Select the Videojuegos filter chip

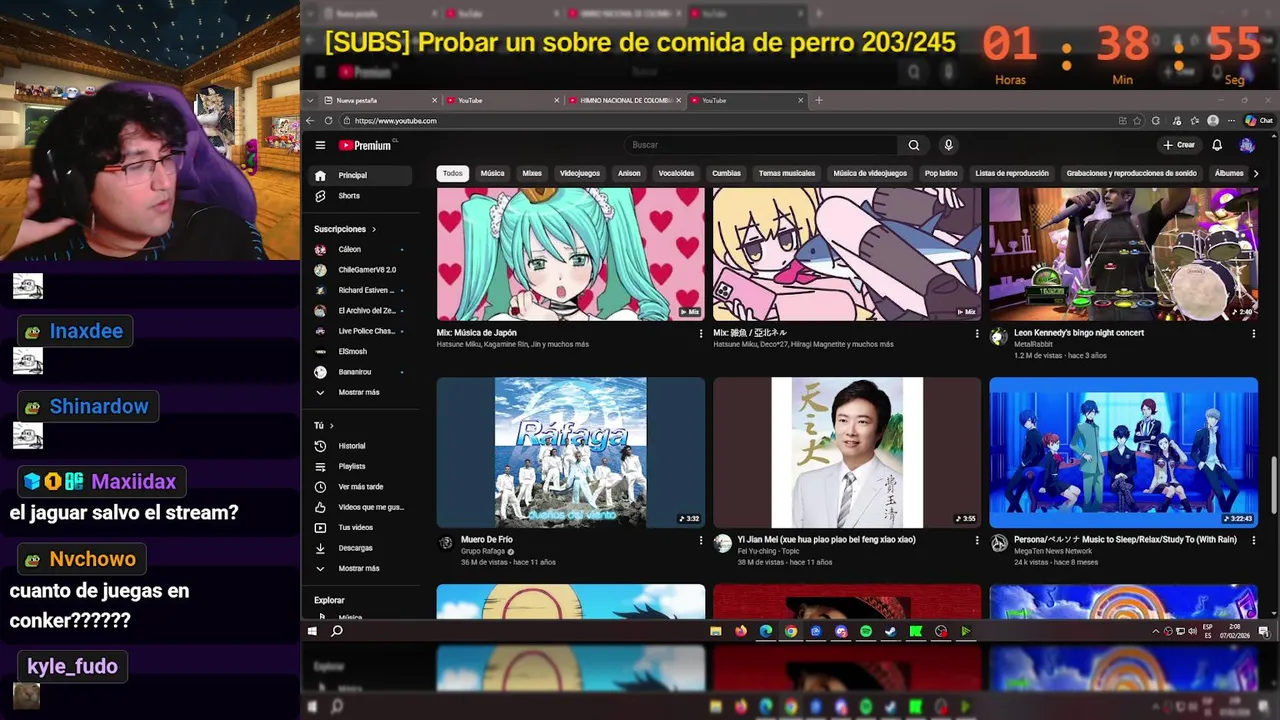click(580, 173)
